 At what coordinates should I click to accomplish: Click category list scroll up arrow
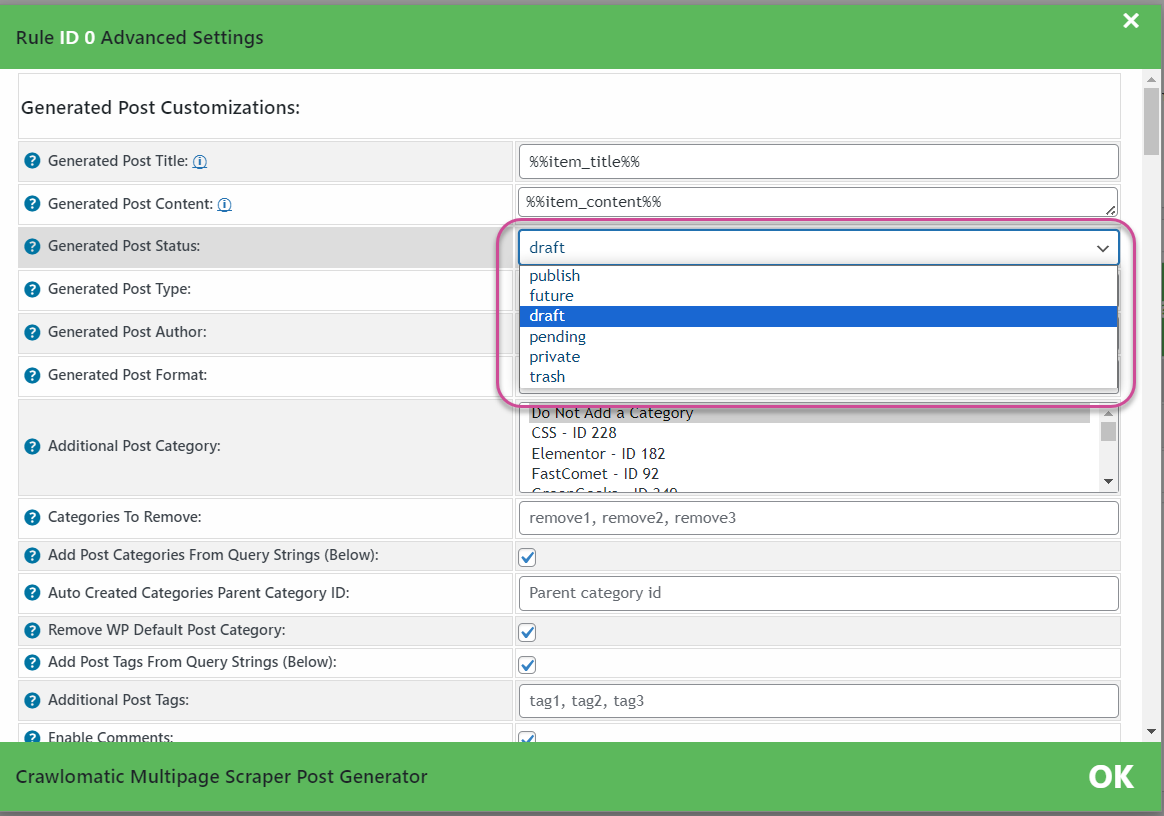pos(1108,414)
